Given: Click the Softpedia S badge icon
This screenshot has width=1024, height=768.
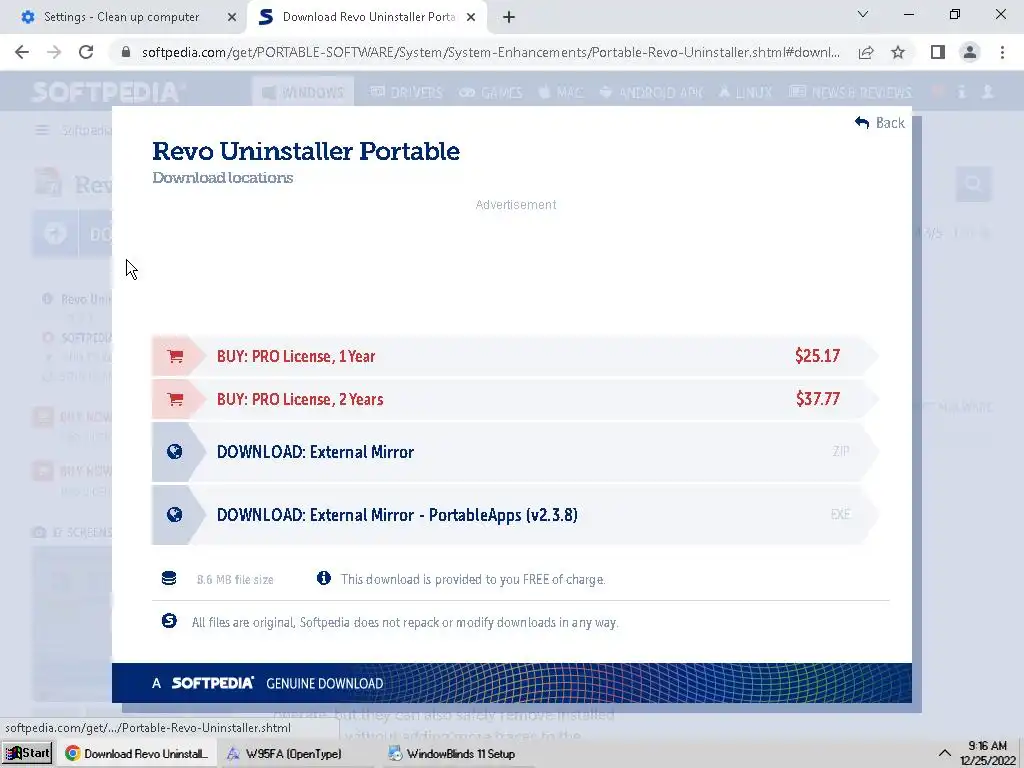Looking at the screenshot, I should (x=169, y=621).
